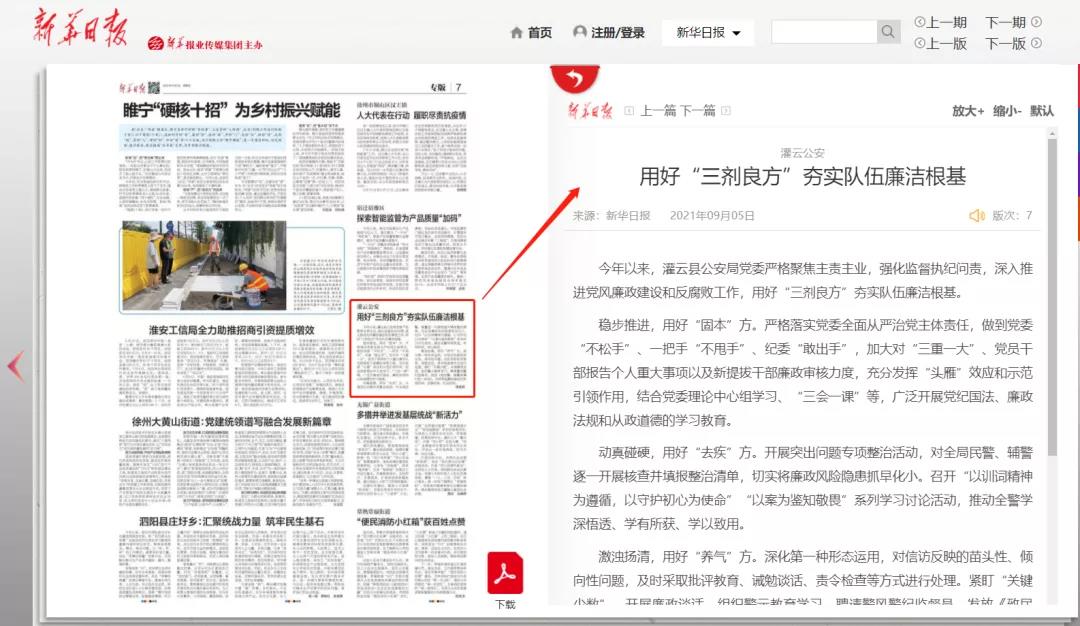Click the article title 用好“三剂良方”夯实队伍廉洁根基

click(802, 177)
